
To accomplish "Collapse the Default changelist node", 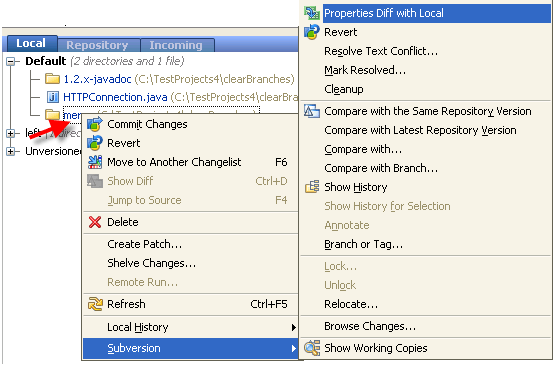I will pyautogui.click(x=11, y=62).
